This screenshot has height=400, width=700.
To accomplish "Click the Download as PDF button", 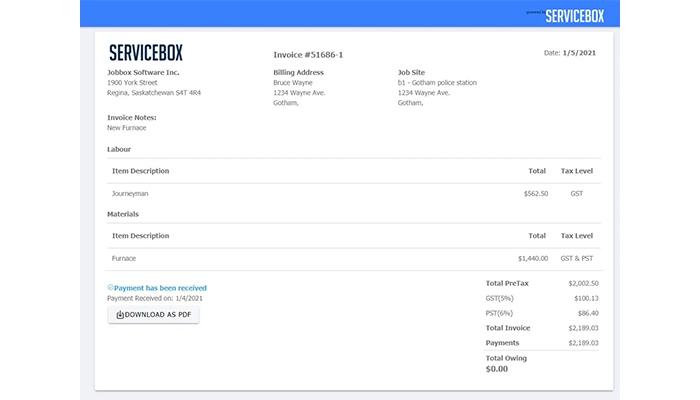I will [154, 315].
